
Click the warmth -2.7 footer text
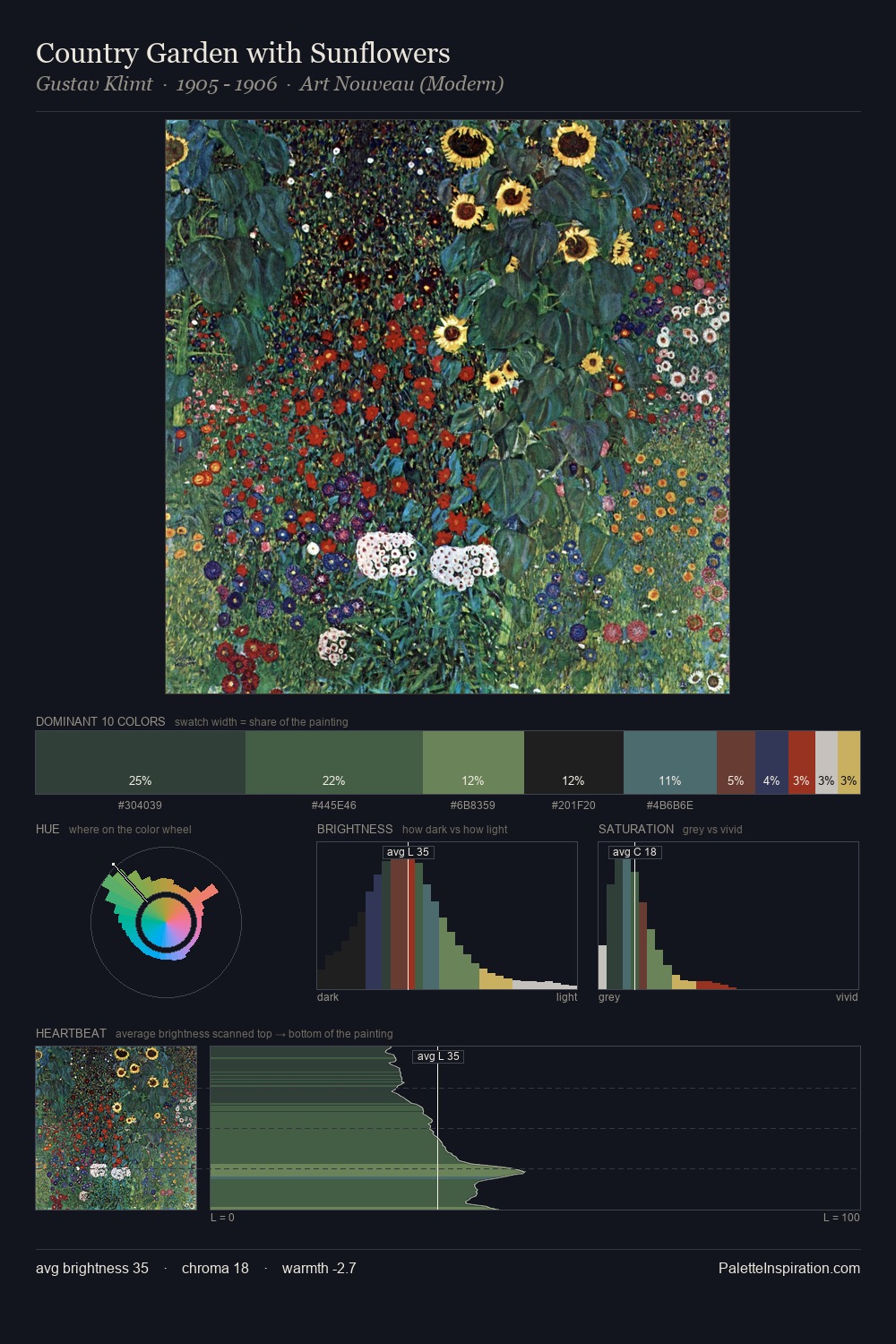[319, 1268]
